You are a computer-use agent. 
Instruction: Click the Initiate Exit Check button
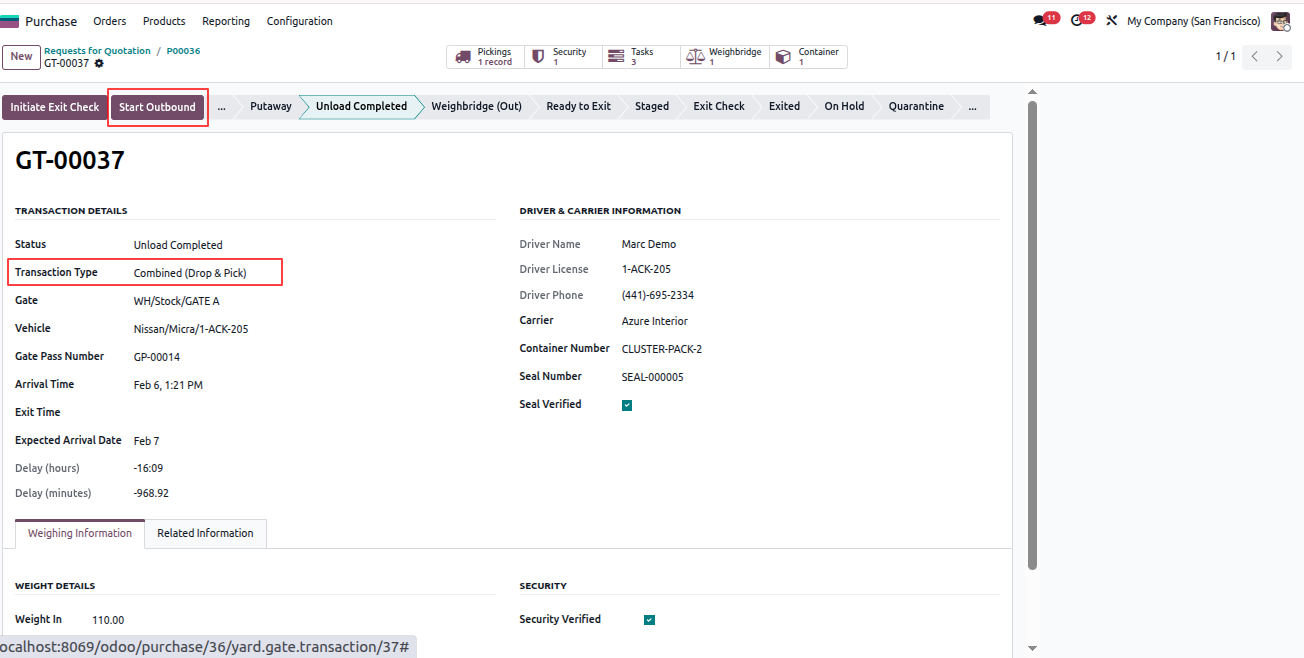[55, 107]
